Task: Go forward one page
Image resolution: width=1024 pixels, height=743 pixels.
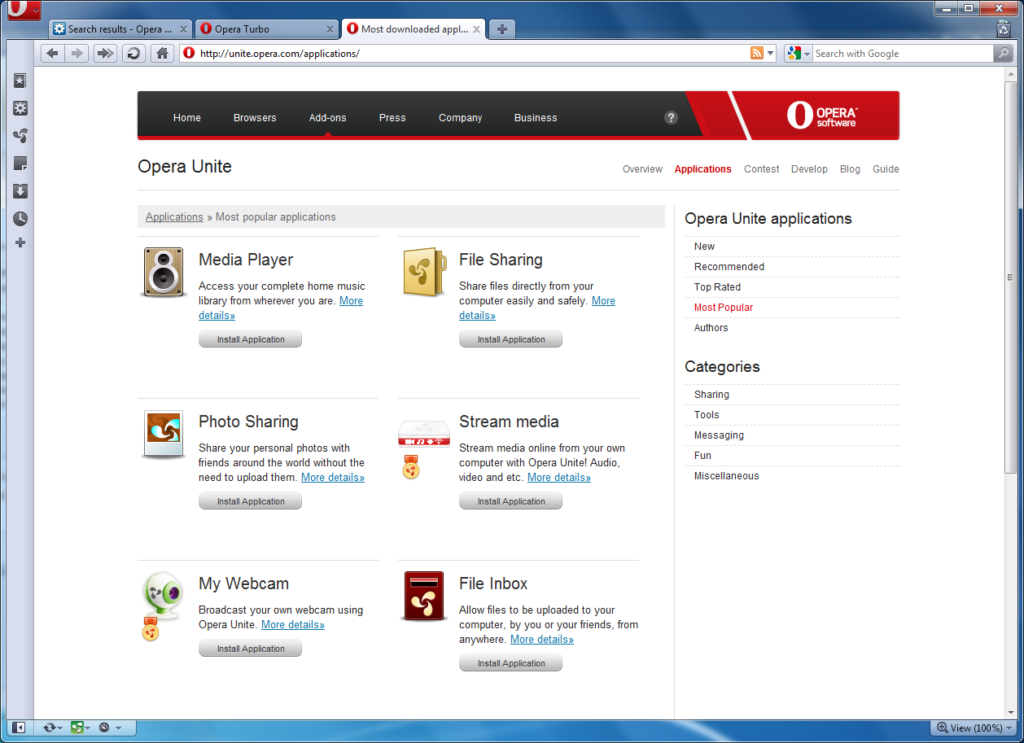Action: click(x=77, y=54)
